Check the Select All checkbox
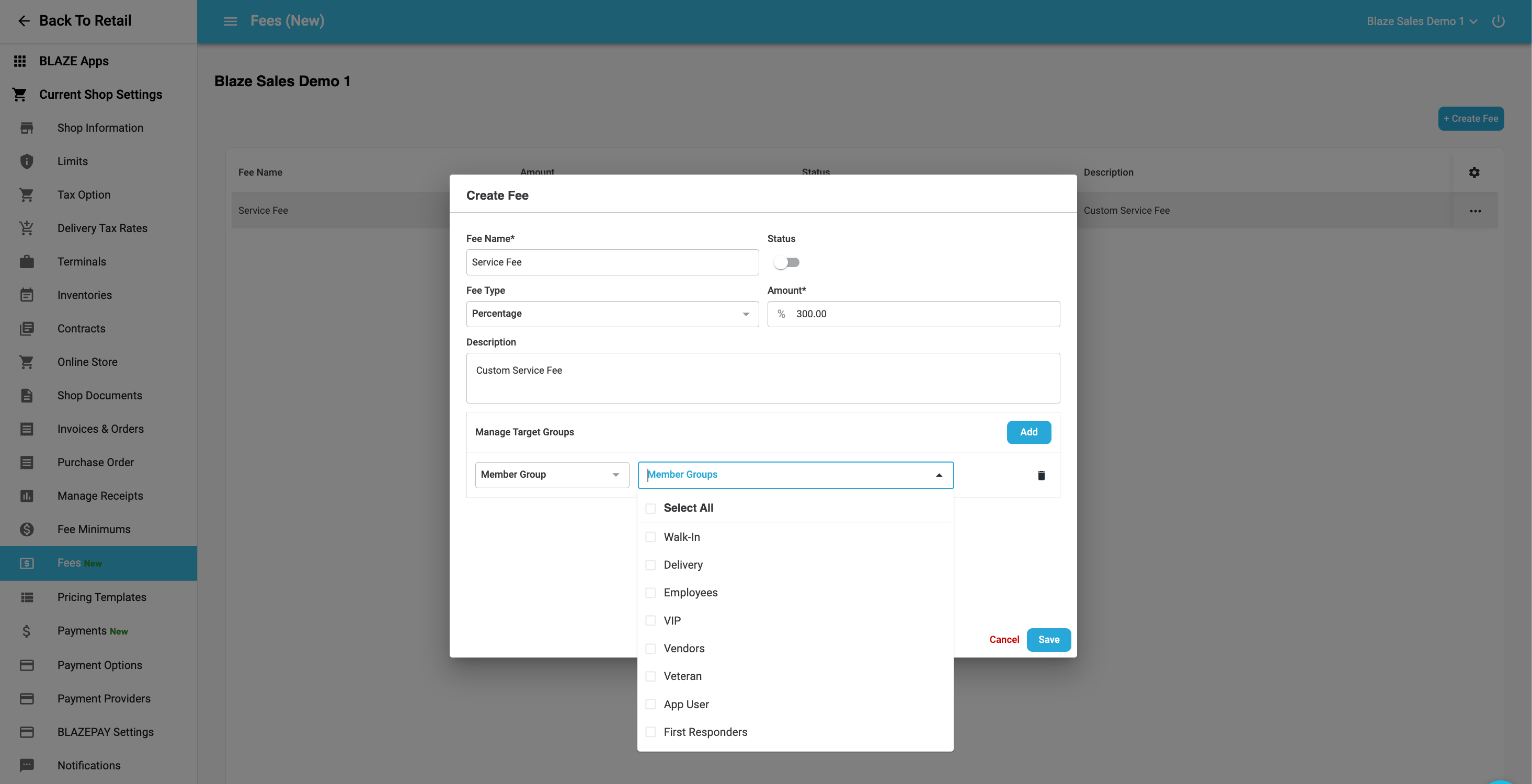 (650, 508)
